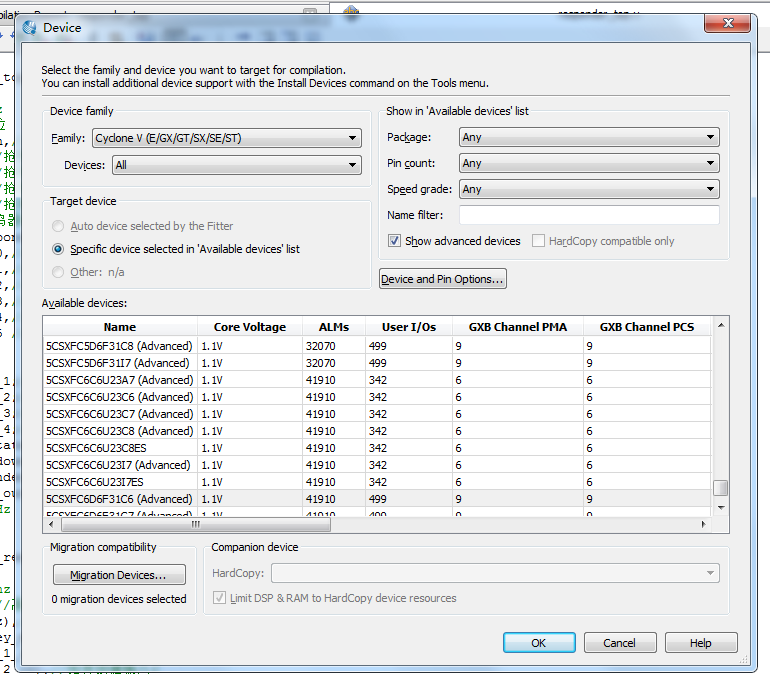The width and height of the screenshot is (770, 674).
Task: Open the Speed grade dropdown
Action: click(589, 189)
